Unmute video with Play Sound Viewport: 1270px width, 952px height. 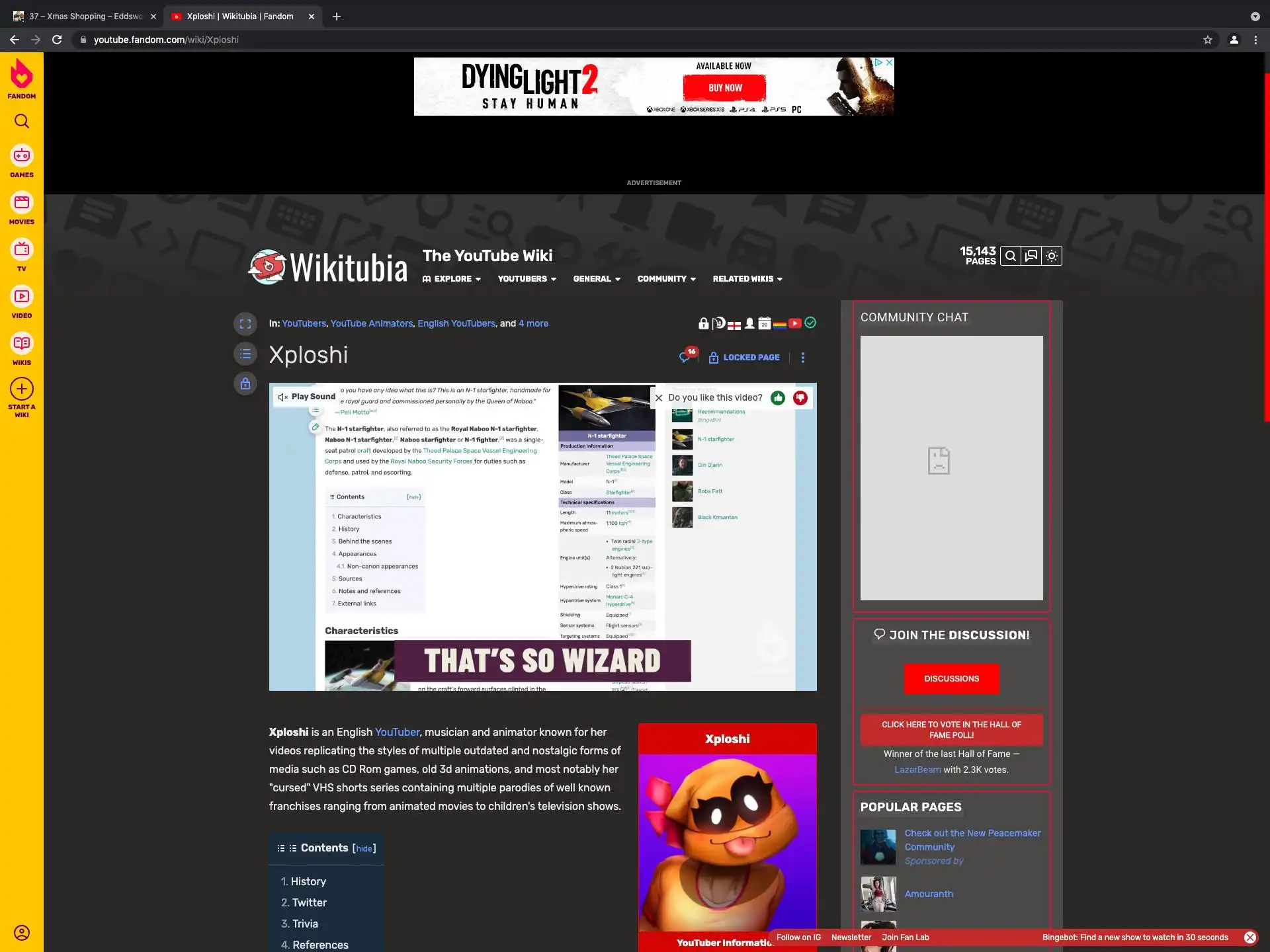(306, 397)
